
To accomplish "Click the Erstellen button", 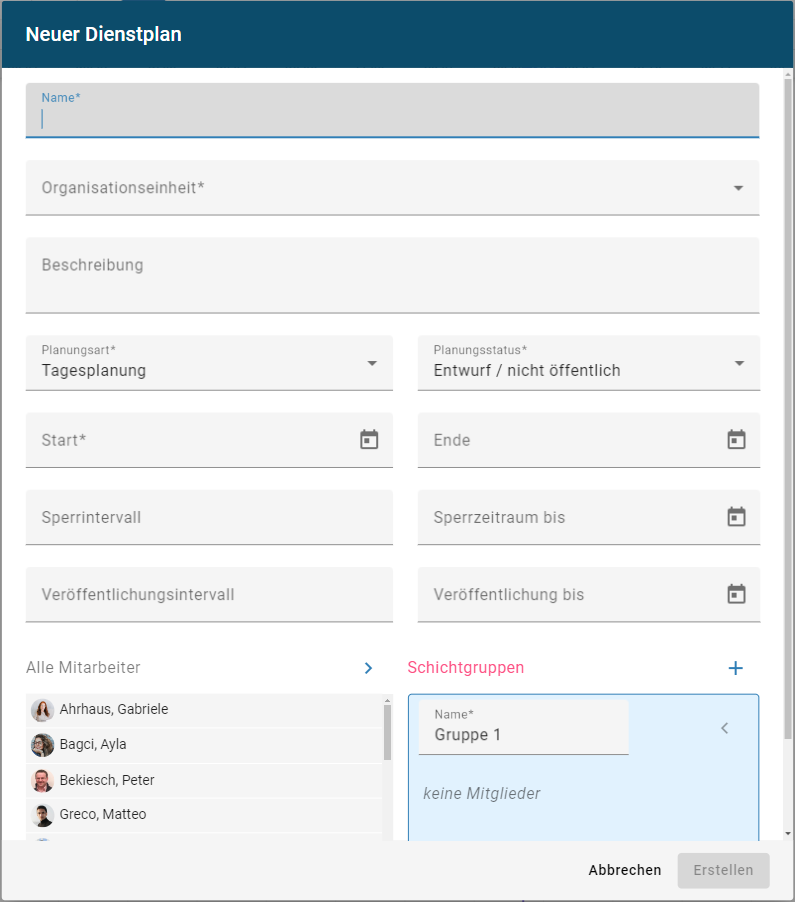I will [723, 870].
